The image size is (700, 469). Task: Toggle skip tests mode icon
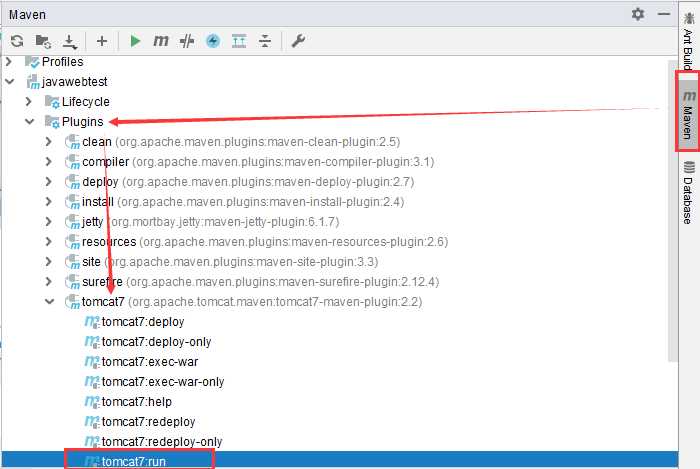pos(187,41)
